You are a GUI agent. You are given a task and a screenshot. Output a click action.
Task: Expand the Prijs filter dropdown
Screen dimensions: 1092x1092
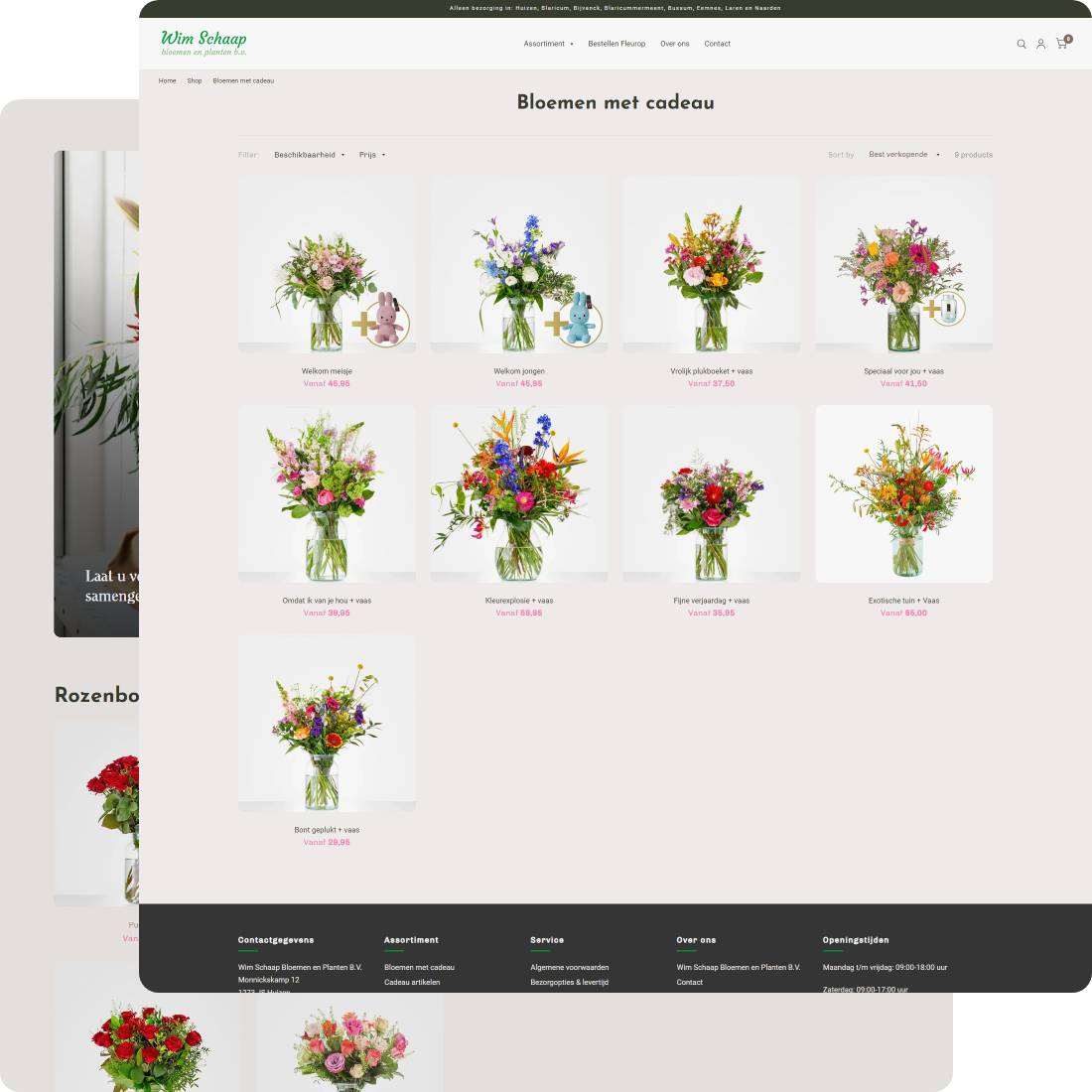[x=372, y=155]
